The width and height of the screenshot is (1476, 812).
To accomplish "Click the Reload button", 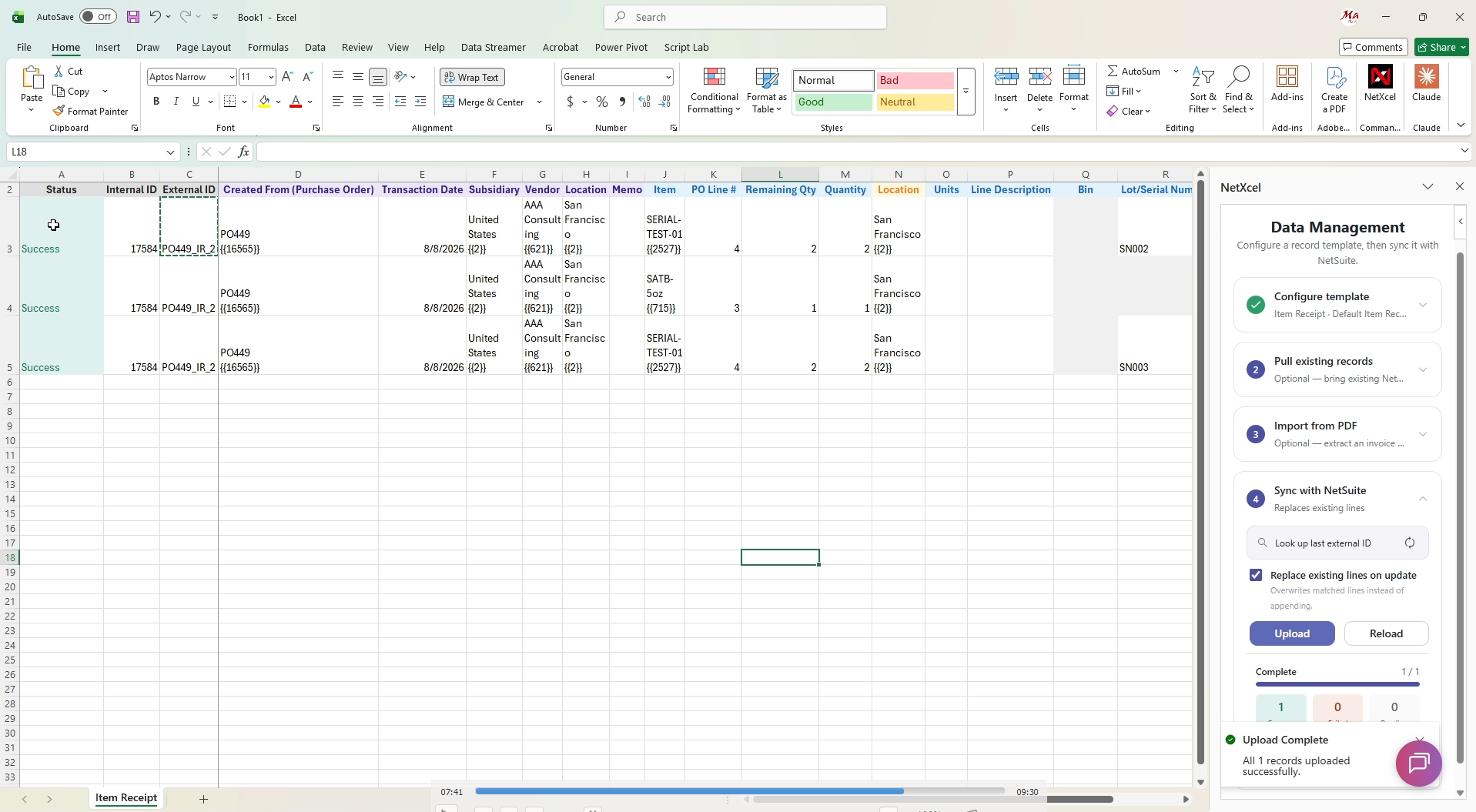I will (x=1386, y=633).
